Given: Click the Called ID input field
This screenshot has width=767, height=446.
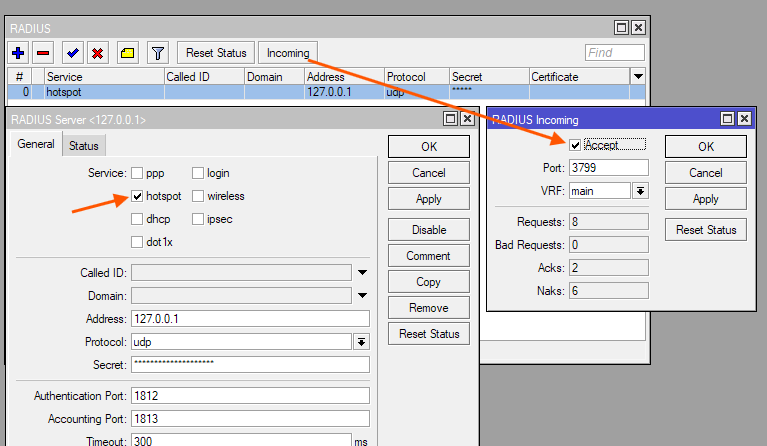Looking at the screenshot, I should point(241,272).
